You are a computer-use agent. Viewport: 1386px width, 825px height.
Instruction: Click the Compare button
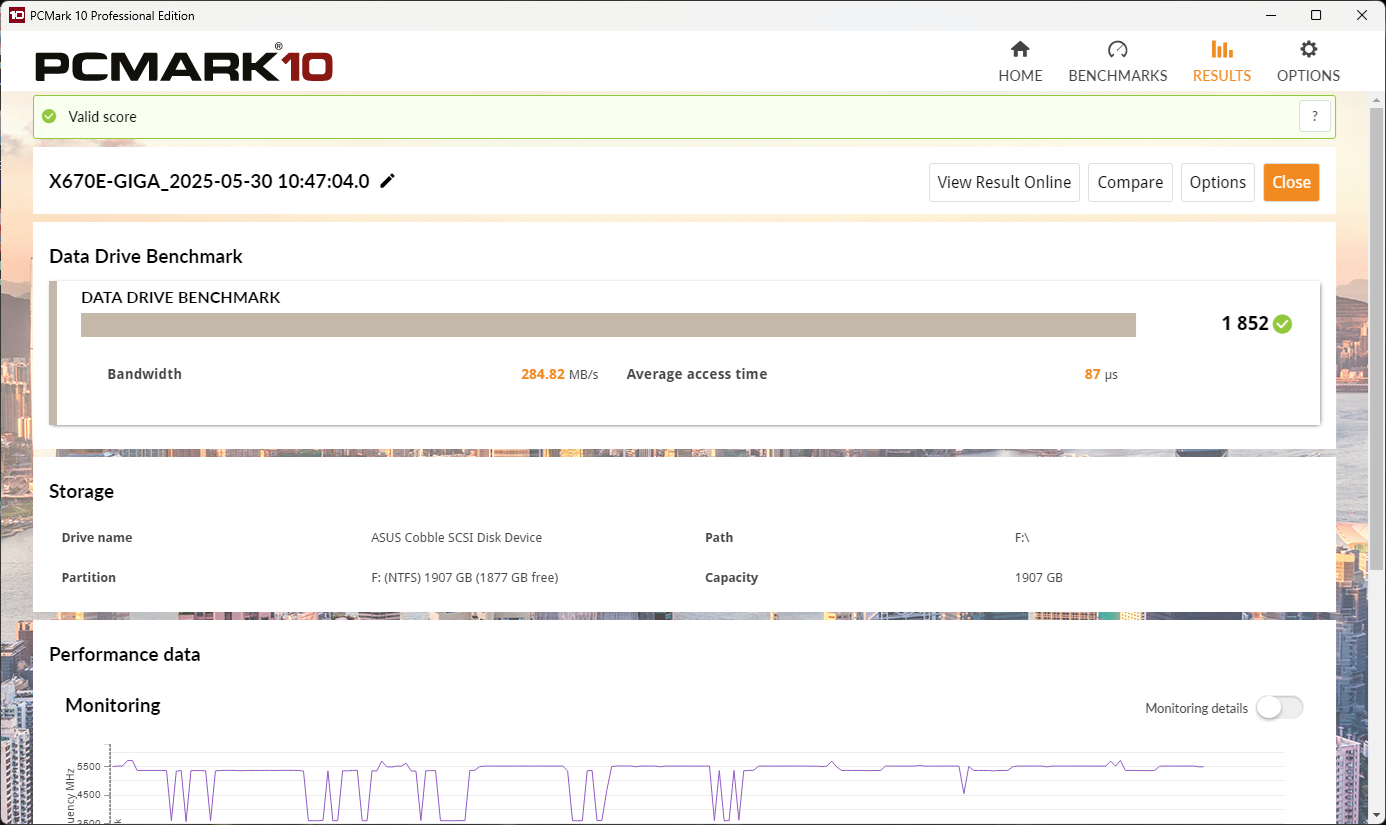1130,182
